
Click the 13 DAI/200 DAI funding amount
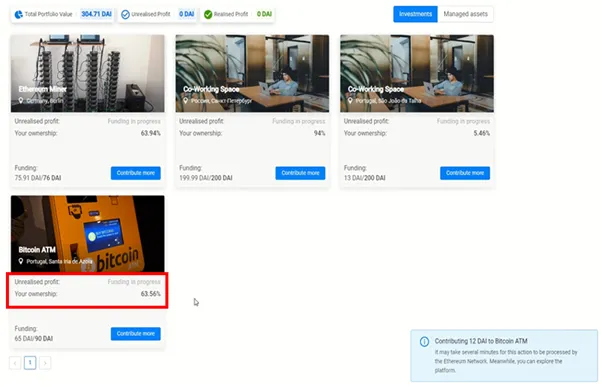(364, 178)
